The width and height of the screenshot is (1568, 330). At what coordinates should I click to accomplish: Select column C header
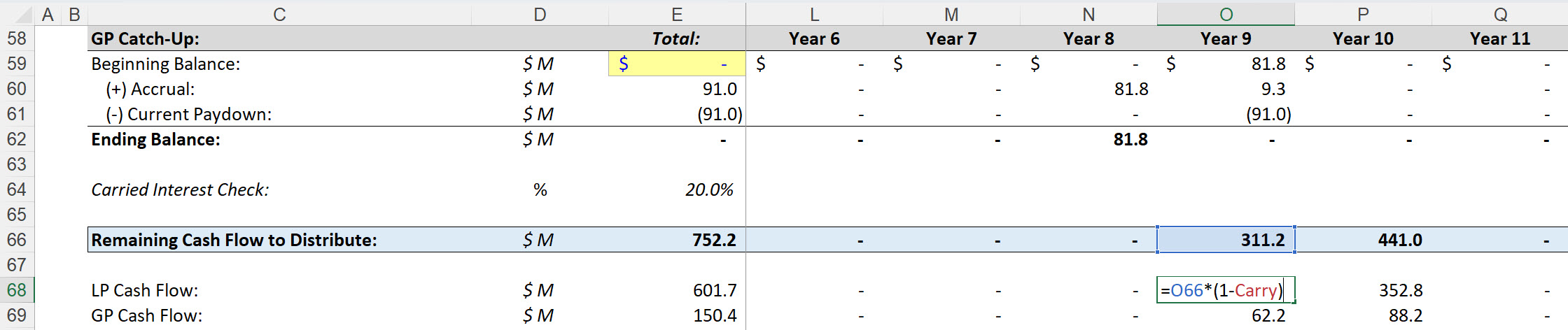coord(279,14)
